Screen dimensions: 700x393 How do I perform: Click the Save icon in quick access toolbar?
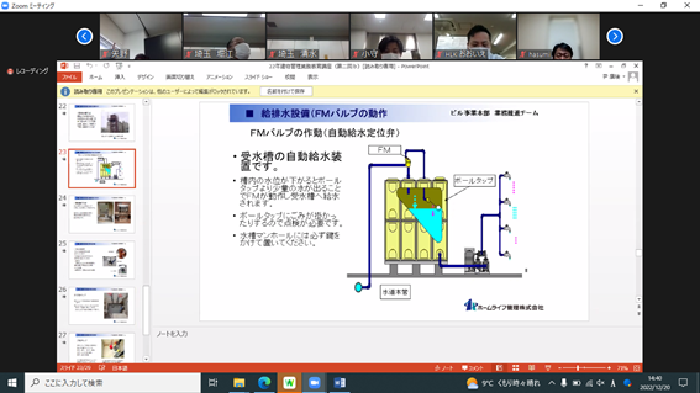pos(77,66)
